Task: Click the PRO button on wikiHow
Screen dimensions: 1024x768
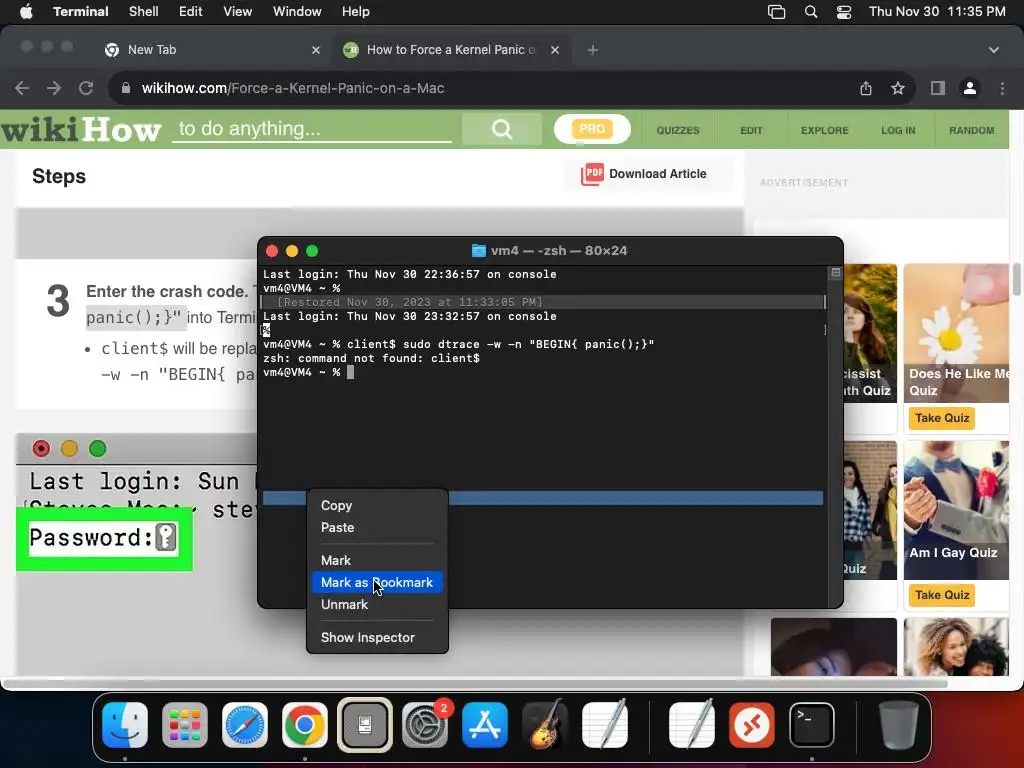Action: pyautogui.click(x=592, y=129)
